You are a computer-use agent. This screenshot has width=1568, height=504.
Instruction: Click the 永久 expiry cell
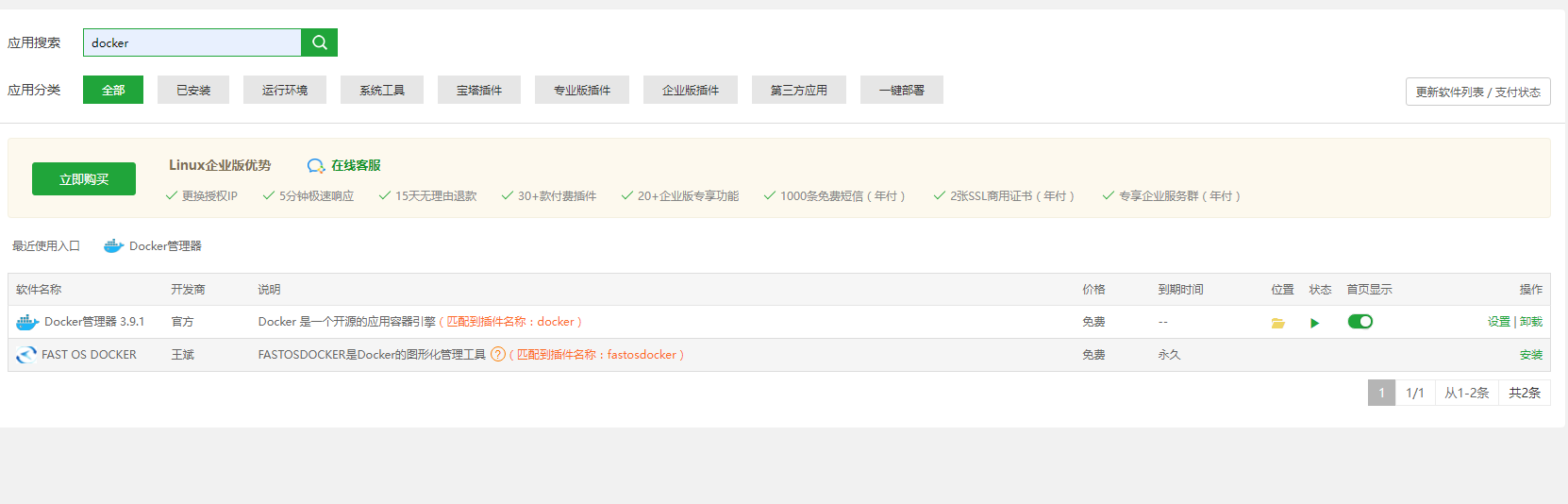1169,355
